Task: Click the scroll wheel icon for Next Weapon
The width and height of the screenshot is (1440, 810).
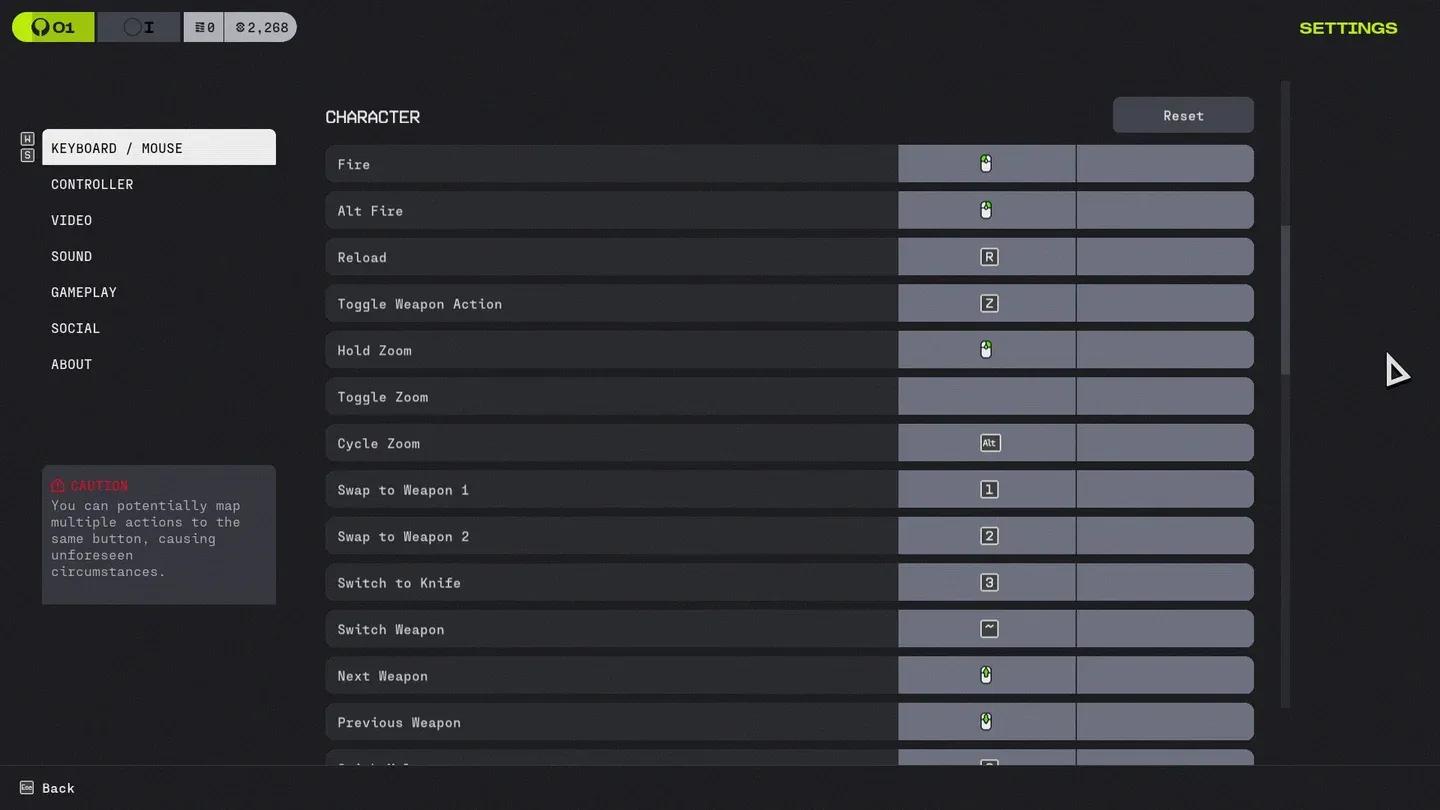Action: pos(986,674)
